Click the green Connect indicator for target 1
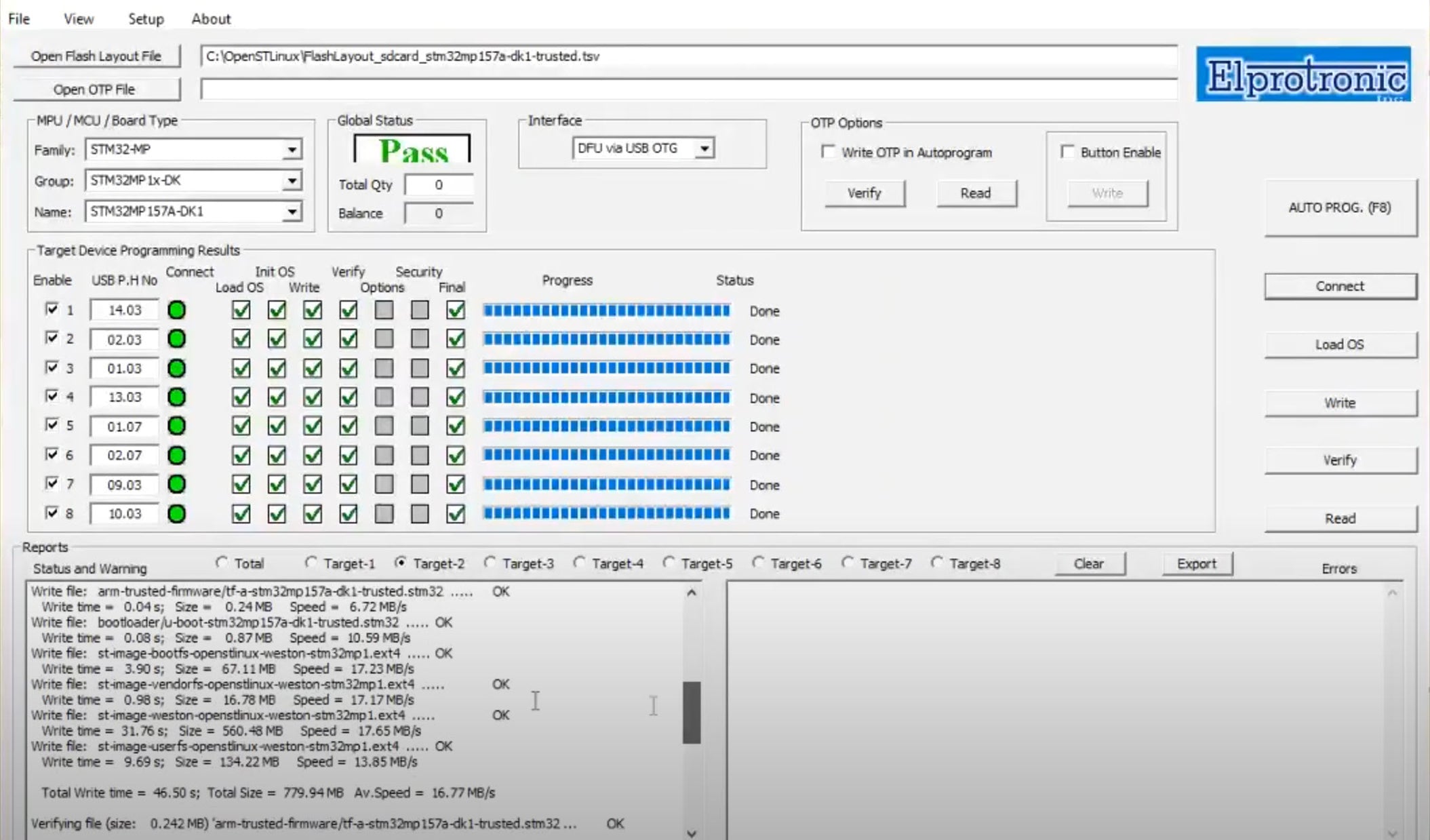The height and width of the screenshot is (840, 1430). (177, 310)
